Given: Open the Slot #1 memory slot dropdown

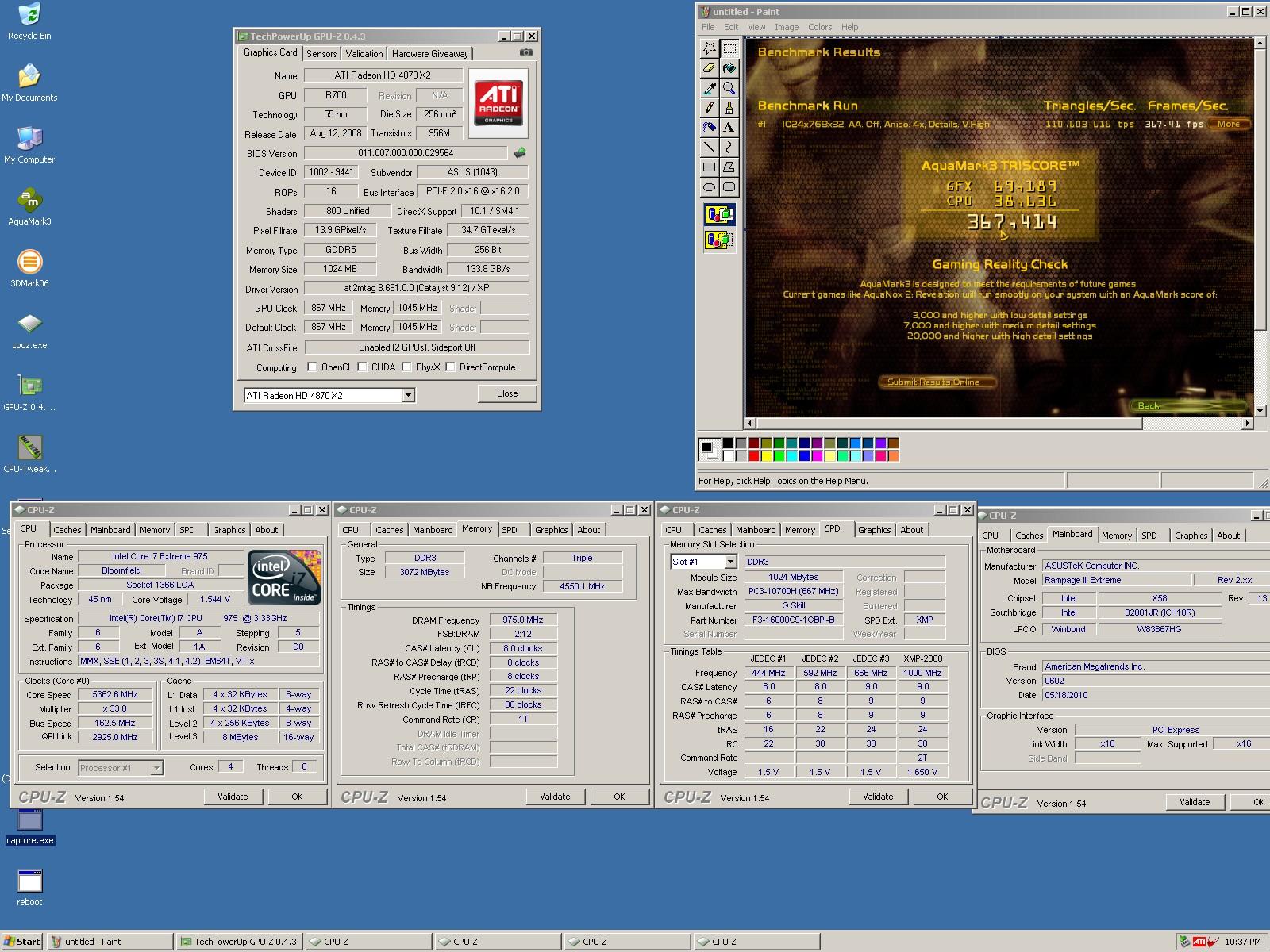Looking at the screenshot, I should click(730, 562).
